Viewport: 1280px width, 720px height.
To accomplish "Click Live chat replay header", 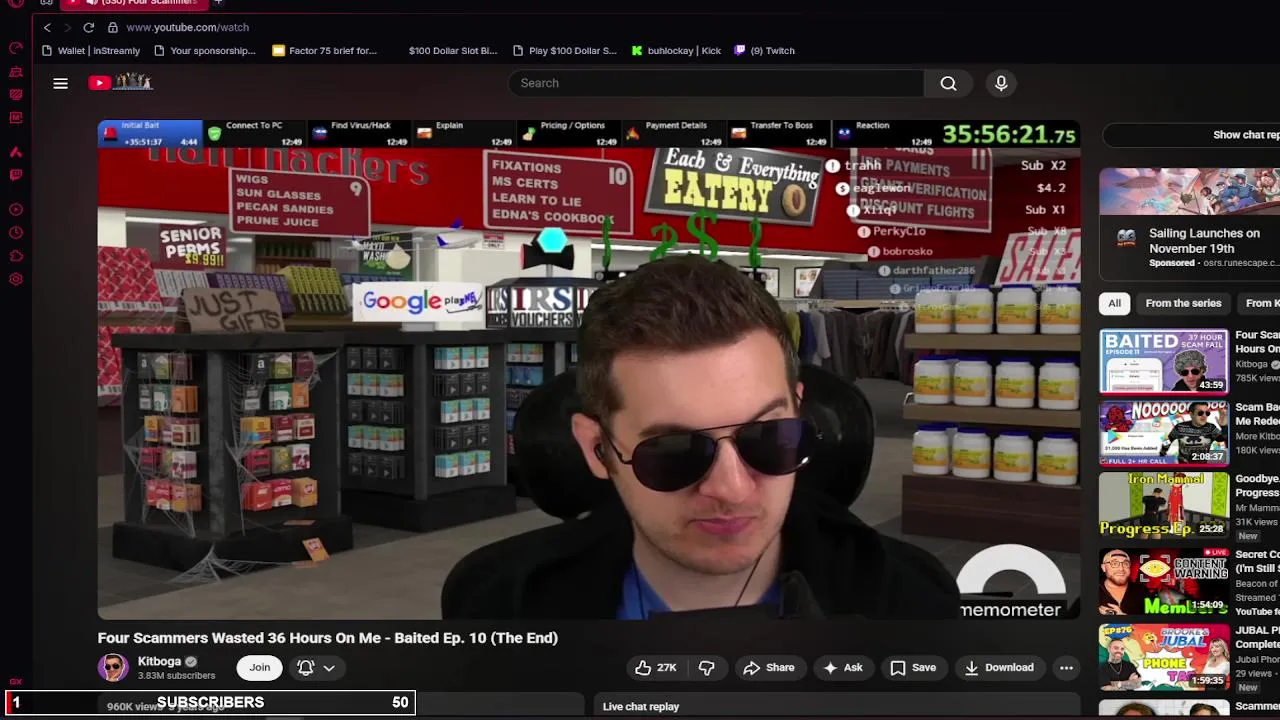I will coord(641,706).
